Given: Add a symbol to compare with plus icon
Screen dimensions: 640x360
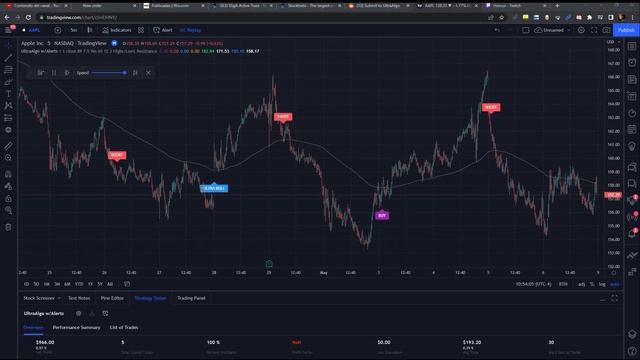Looking at the screenshot, I should [58, 30].
